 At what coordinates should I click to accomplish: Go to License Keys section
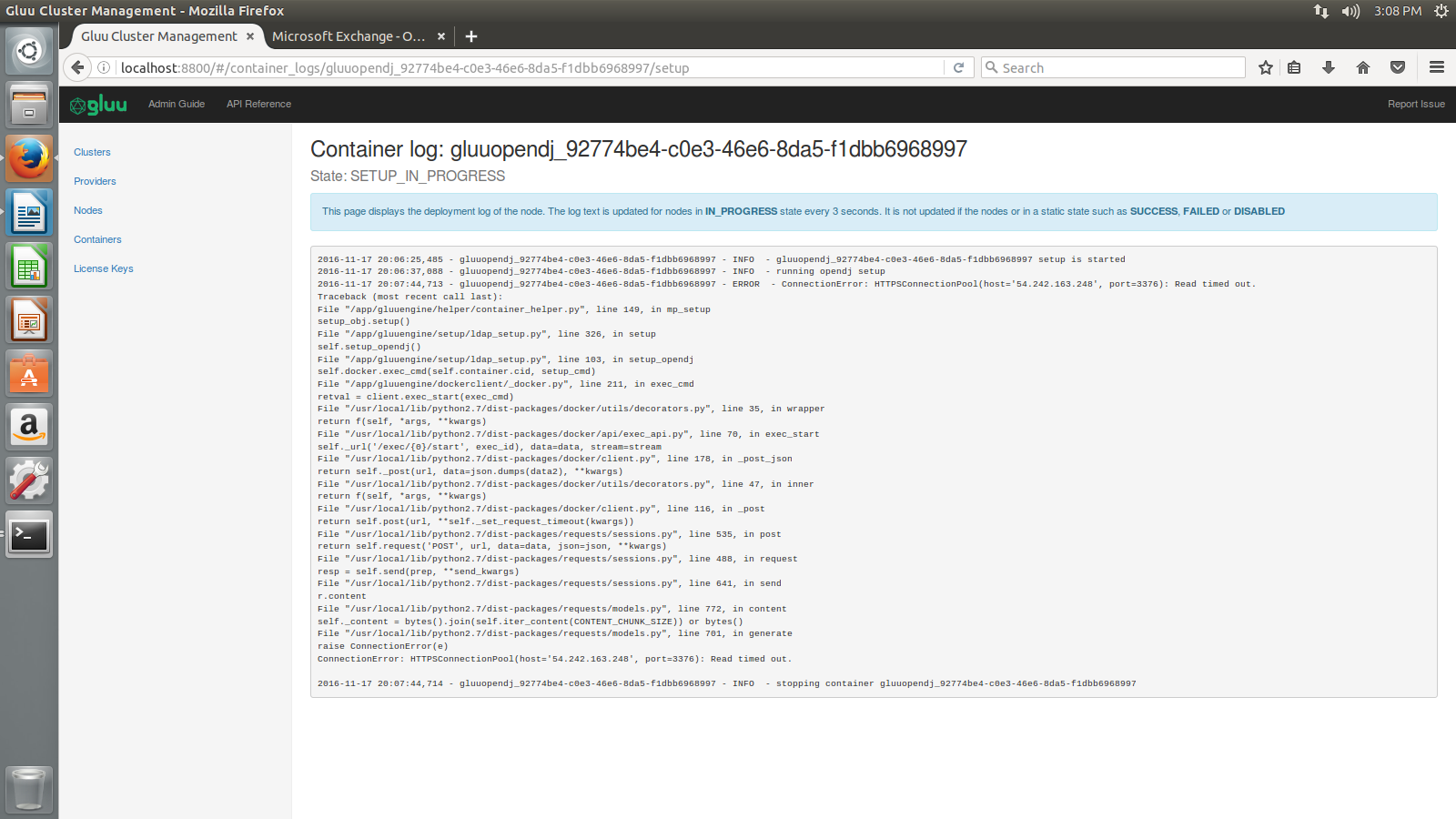(x=104, y=268)
